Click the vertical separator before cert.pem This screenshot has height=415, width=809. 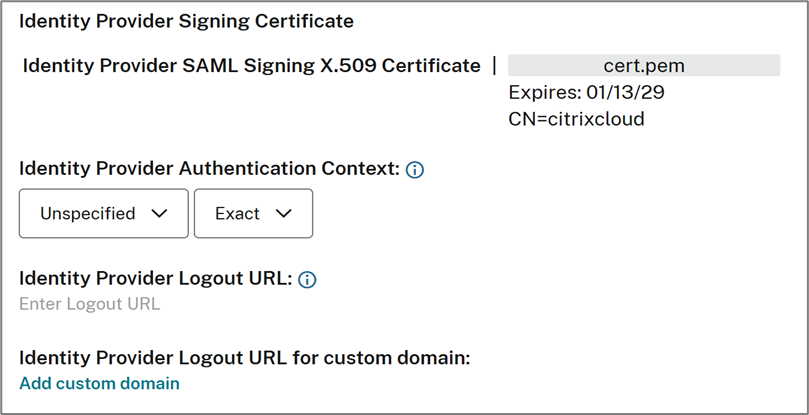pyautogui.click(x=494, y=66)
